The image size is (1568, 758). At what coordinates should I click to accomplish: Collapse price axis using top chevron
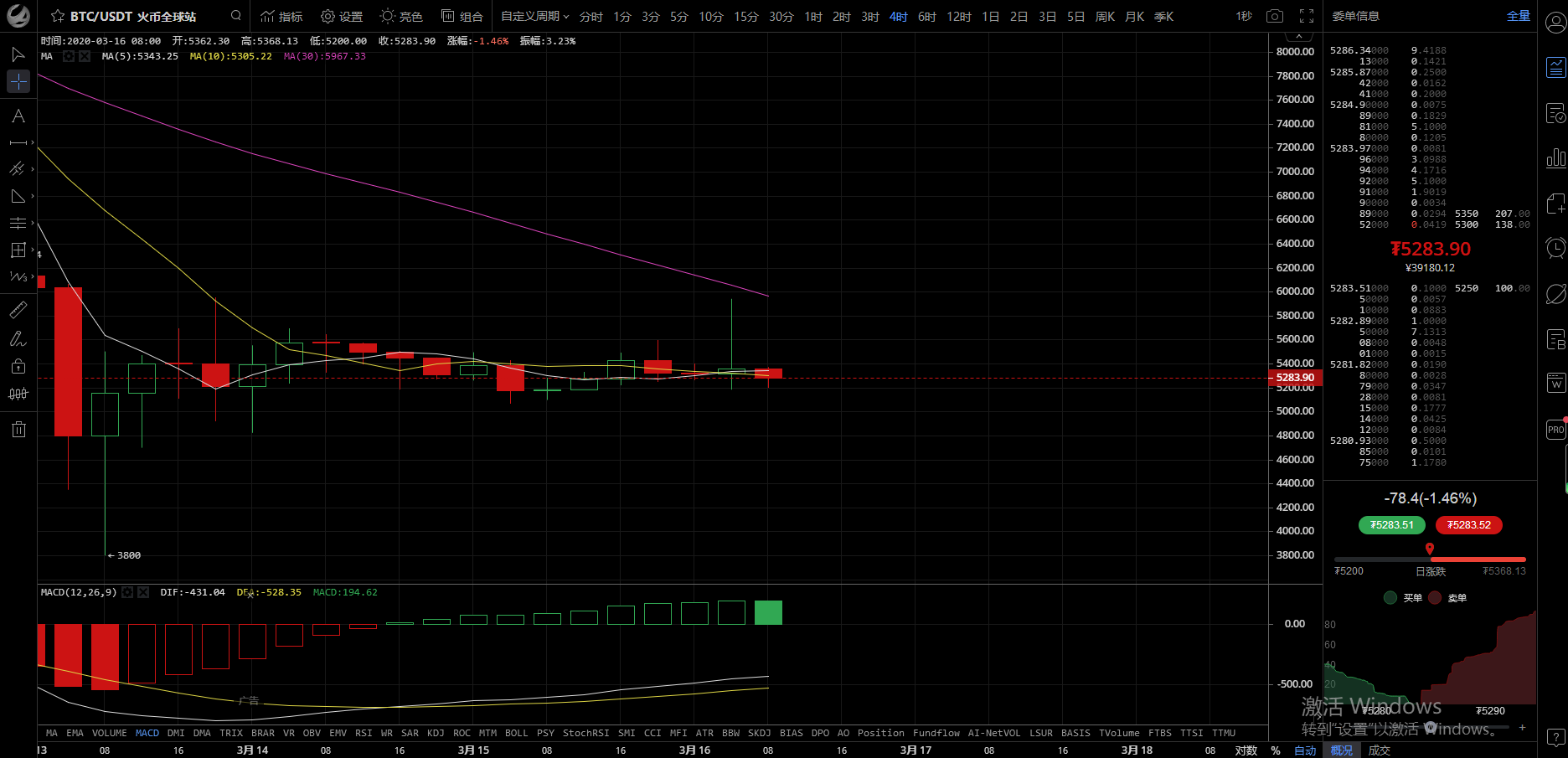[x=1298, y=37]
